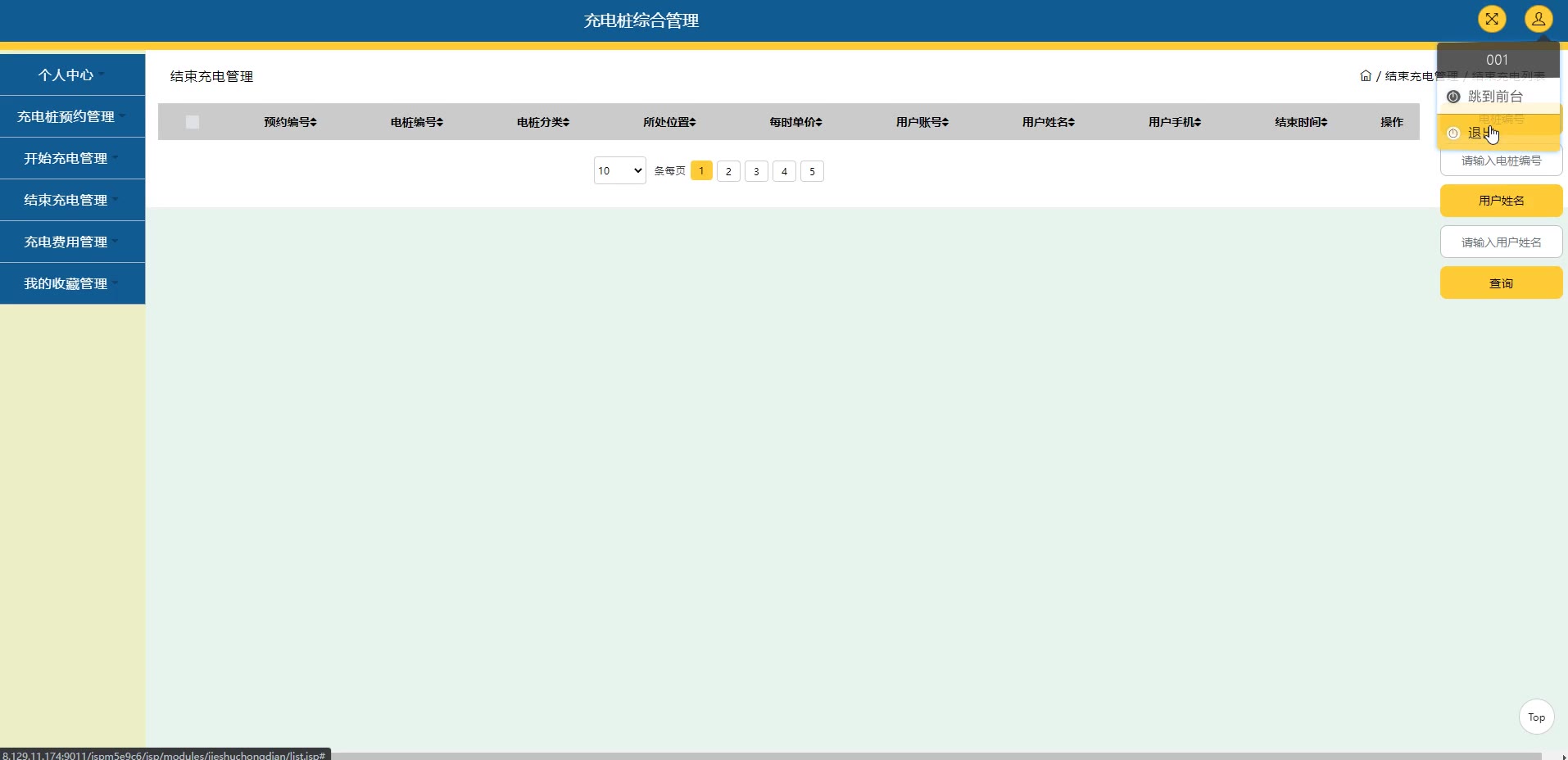Go to pagination page 3
Image resolution: width=1568 pixels, height=760 pixels.
[x=756, y=171]
